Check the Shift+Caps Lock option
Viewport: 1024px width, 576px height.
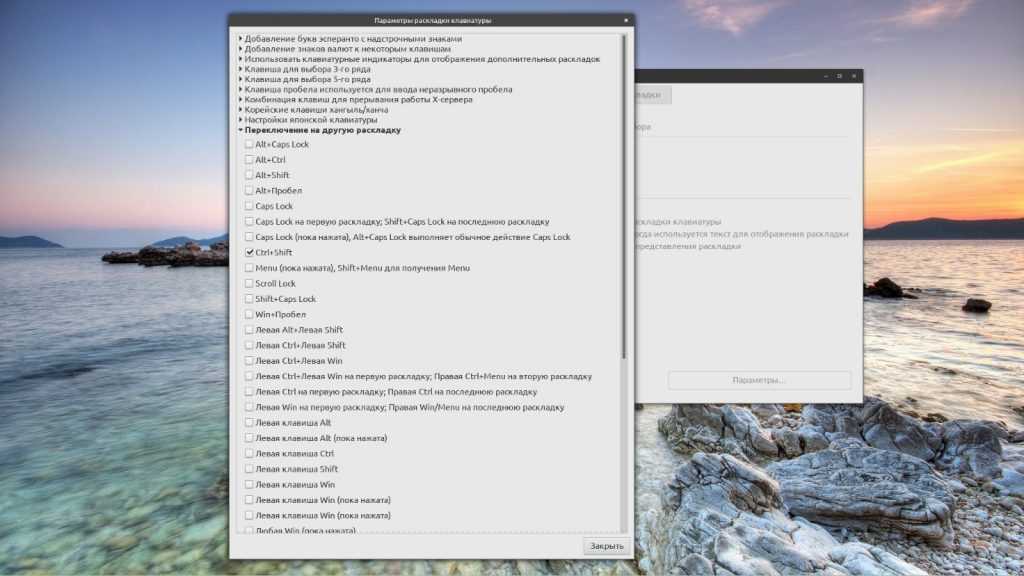tap(249, 299)
